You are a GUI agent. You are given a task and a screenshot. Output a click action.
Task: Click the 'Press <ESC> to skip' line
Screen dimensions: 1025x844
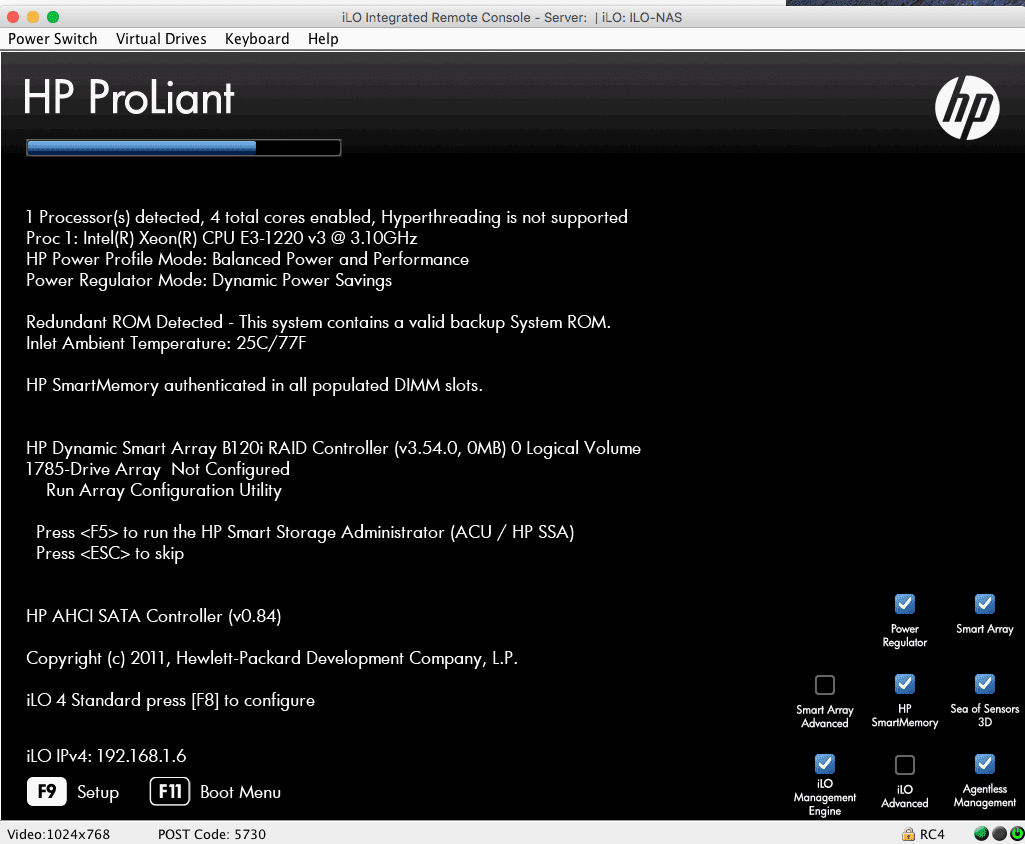coord(110,553)
